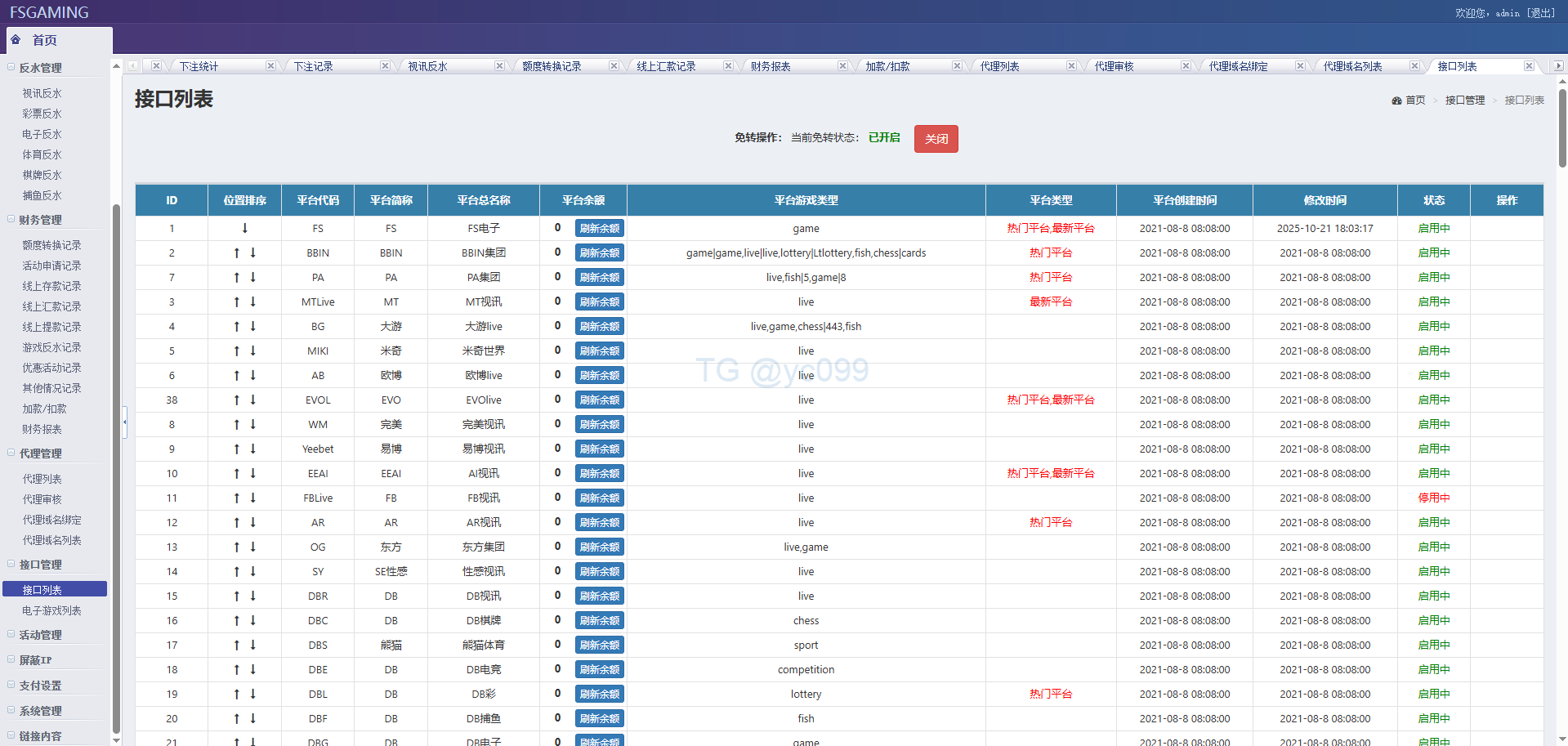Click the 退出 logout link
Viewport: 1568px width, 746px height.
(x=1541, y=13)
